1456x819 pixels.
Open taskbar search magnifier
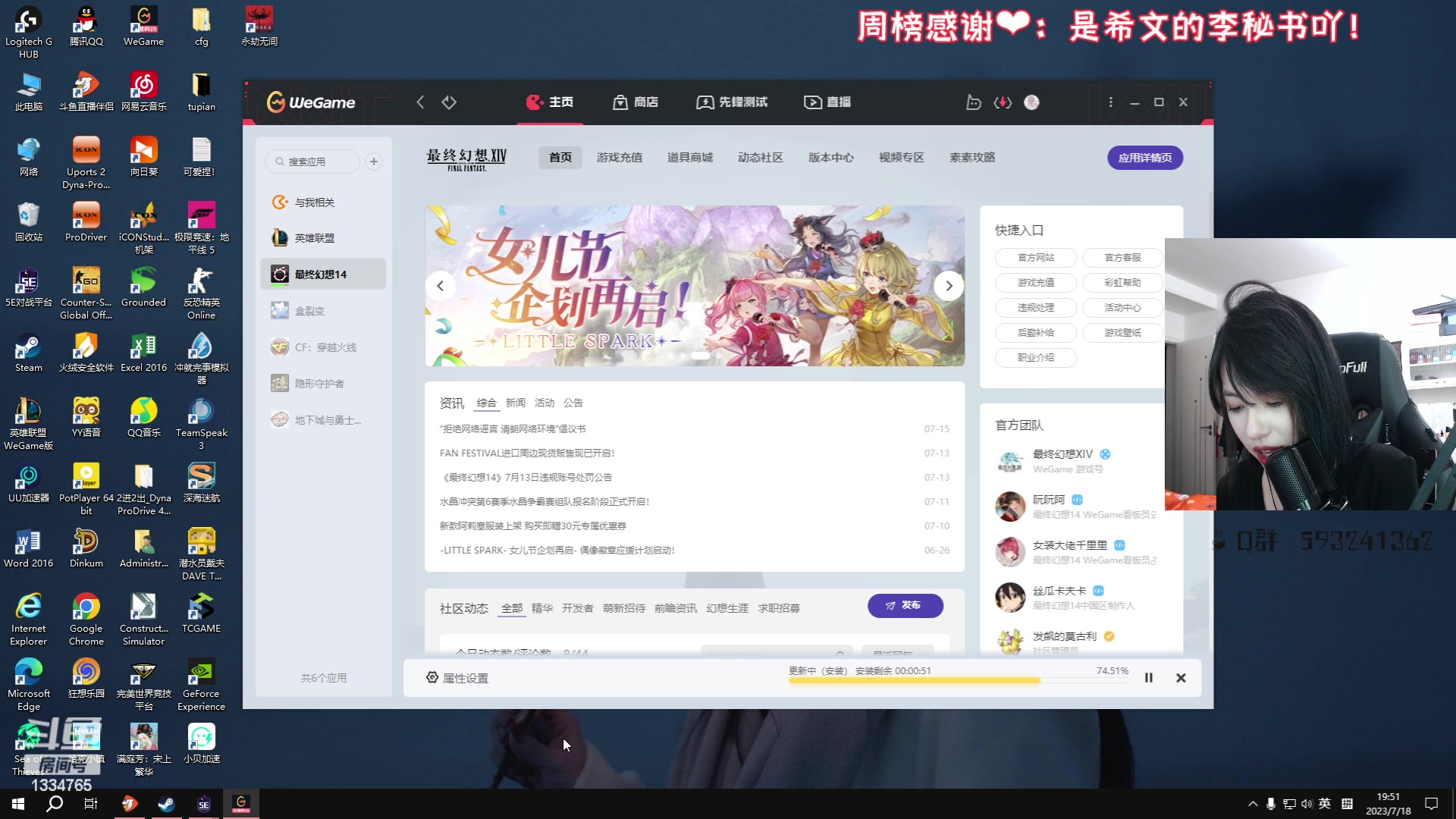(x=55, y=804)
